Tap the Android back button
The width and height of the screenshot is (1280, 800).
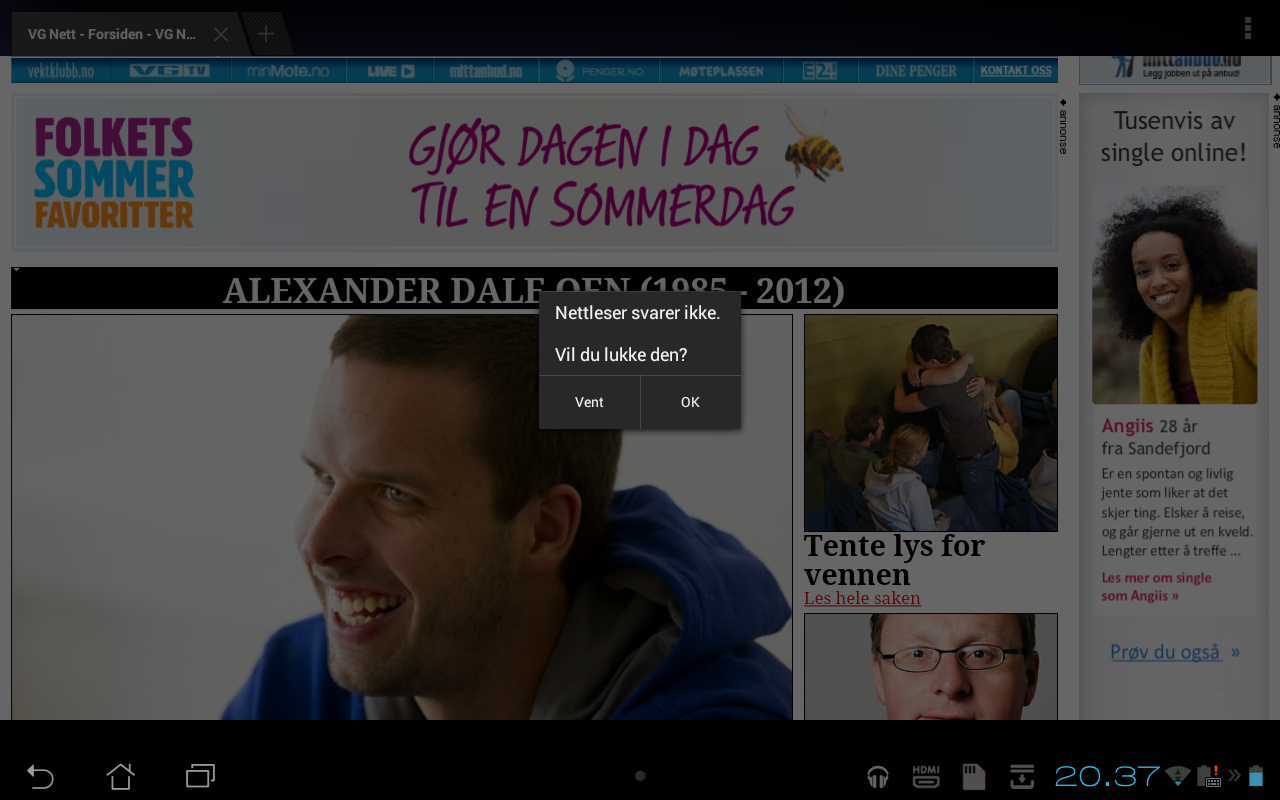pos(40,776)
